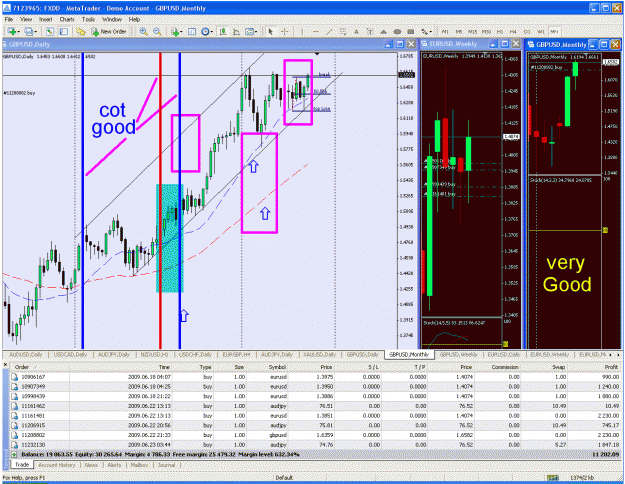Select the cursor arrow tool
This screenshot has height=484, width=625.
tap(271, 31)
